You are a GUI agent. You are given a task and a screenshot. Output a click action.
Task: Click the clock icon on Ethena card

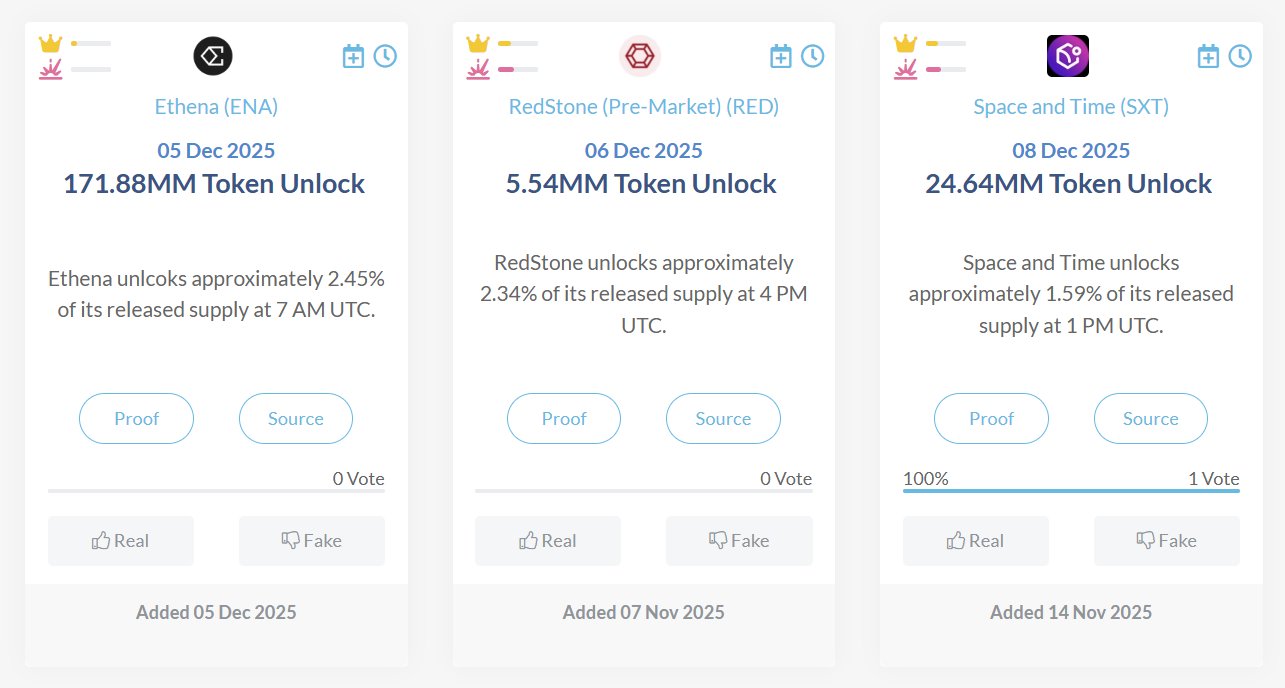385,56
